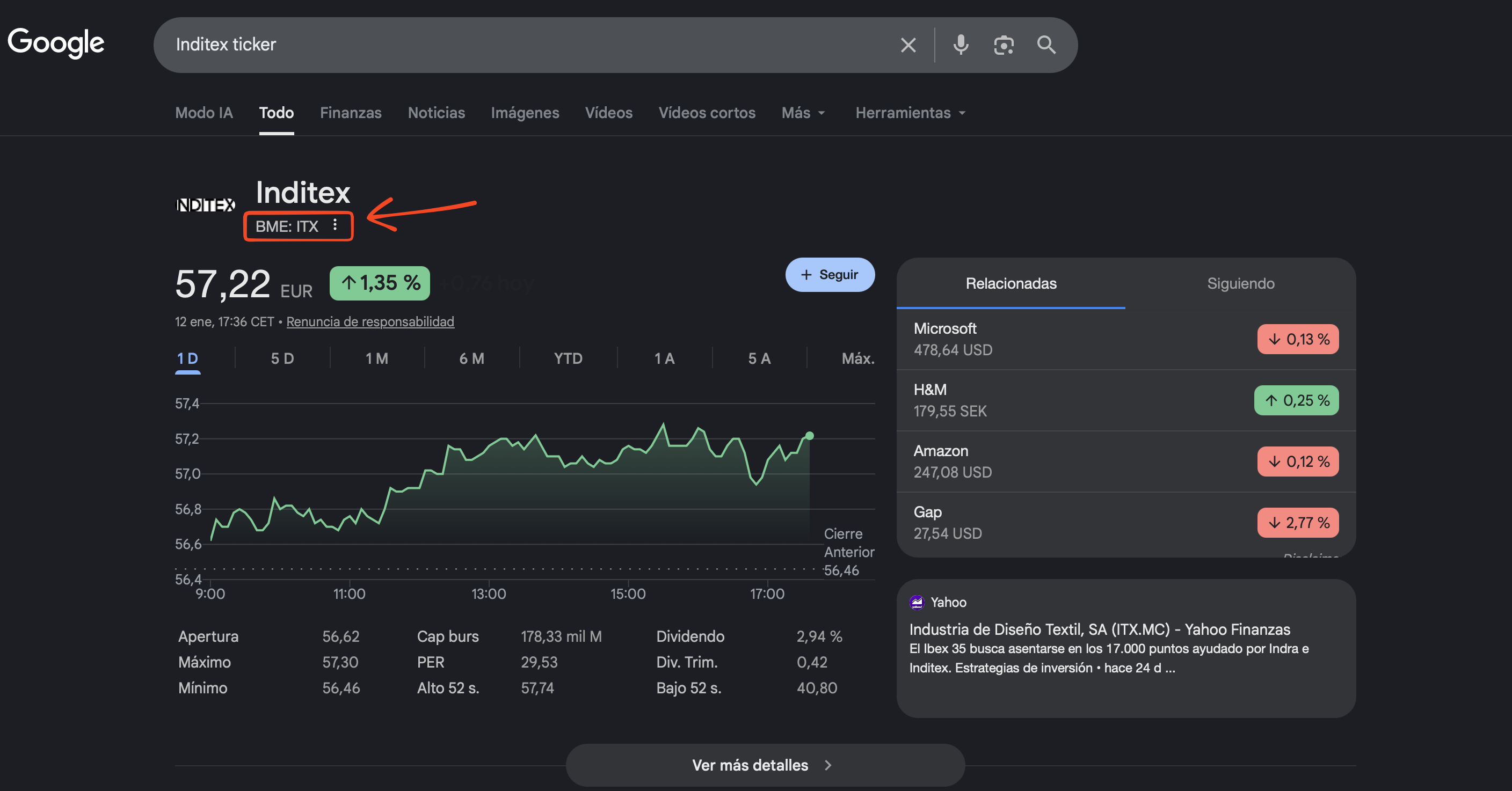Open the Siguiendo tab in stocks panel

pos(1240,283)
